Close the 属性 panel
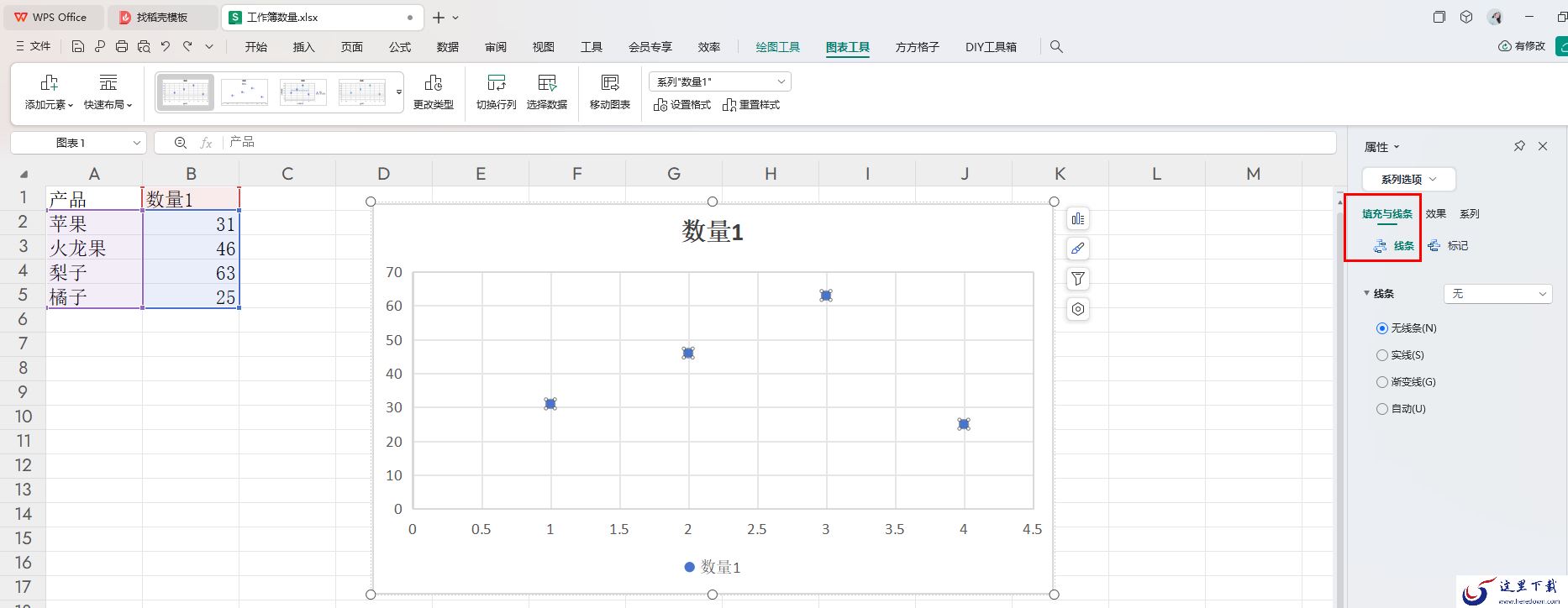 [x=1543, y=146]
